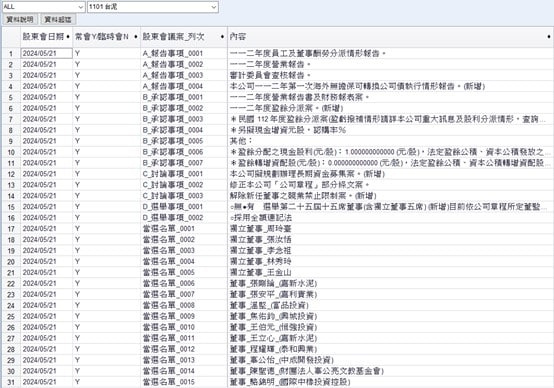
Task: Click content cell 董事_辜公怡_(中成開發投資)
Action: (x=390, y=360)
